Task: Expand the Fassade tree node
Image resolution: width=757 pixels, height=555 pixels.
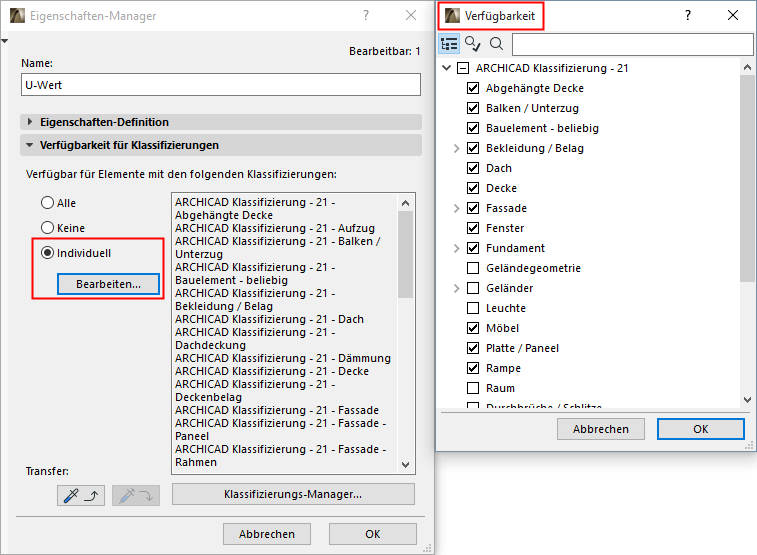Action: (456, 208)
